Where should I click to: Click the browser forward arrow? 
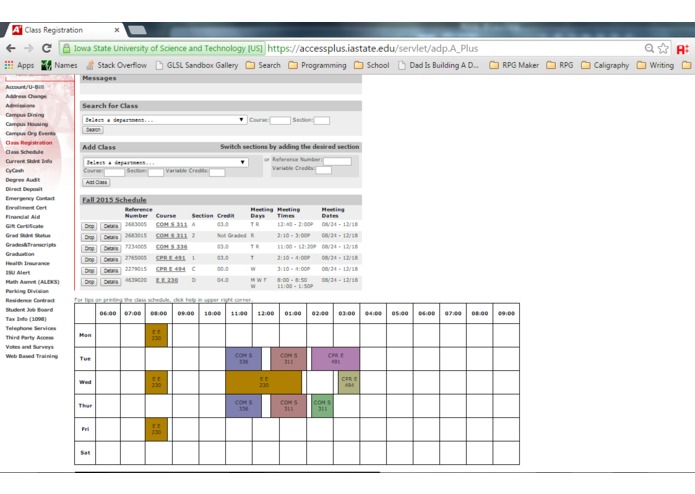tap(29, 48)
